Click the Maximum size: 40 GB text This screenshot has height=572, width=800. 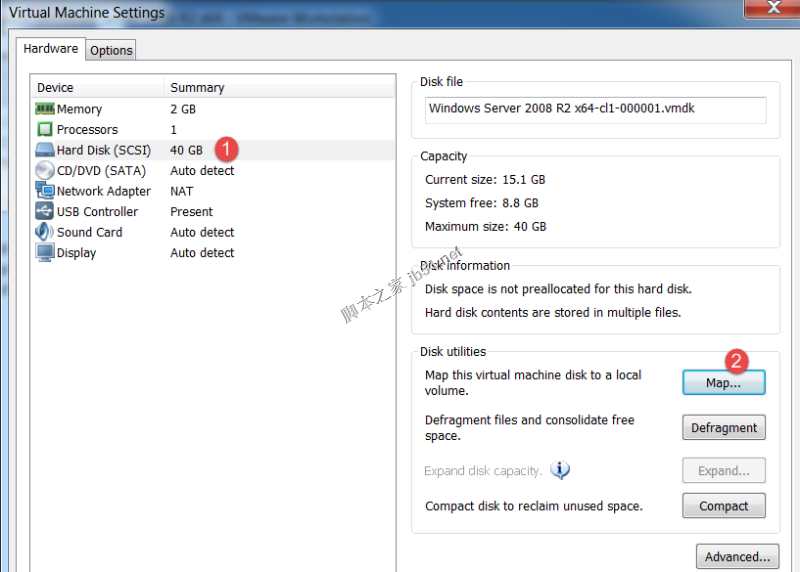tap(486, 227)
